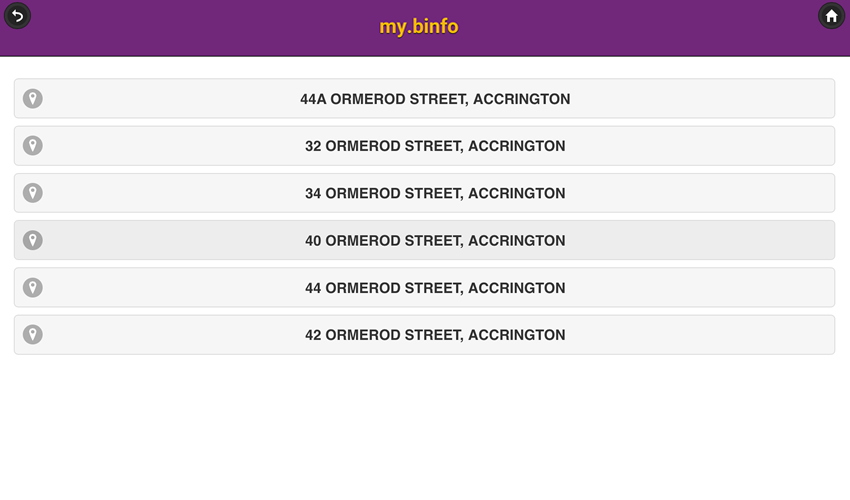850x500 pixels.
Task: Click the location marker for 40 Ormerod Street
Action: pyautogui.click(x=33, y=240)
